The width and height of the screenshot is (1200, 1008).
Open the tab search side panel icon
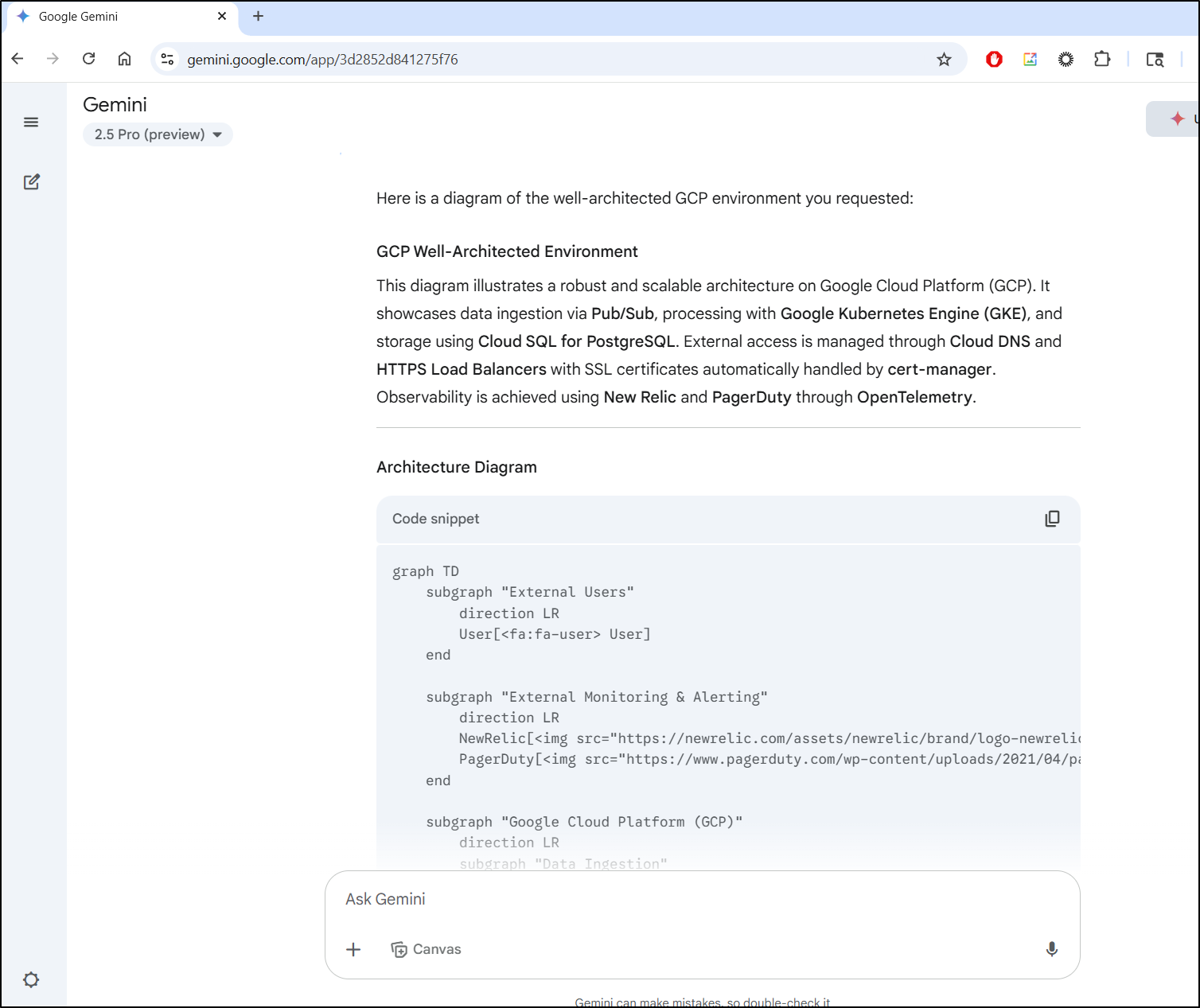pos(1155,60)
